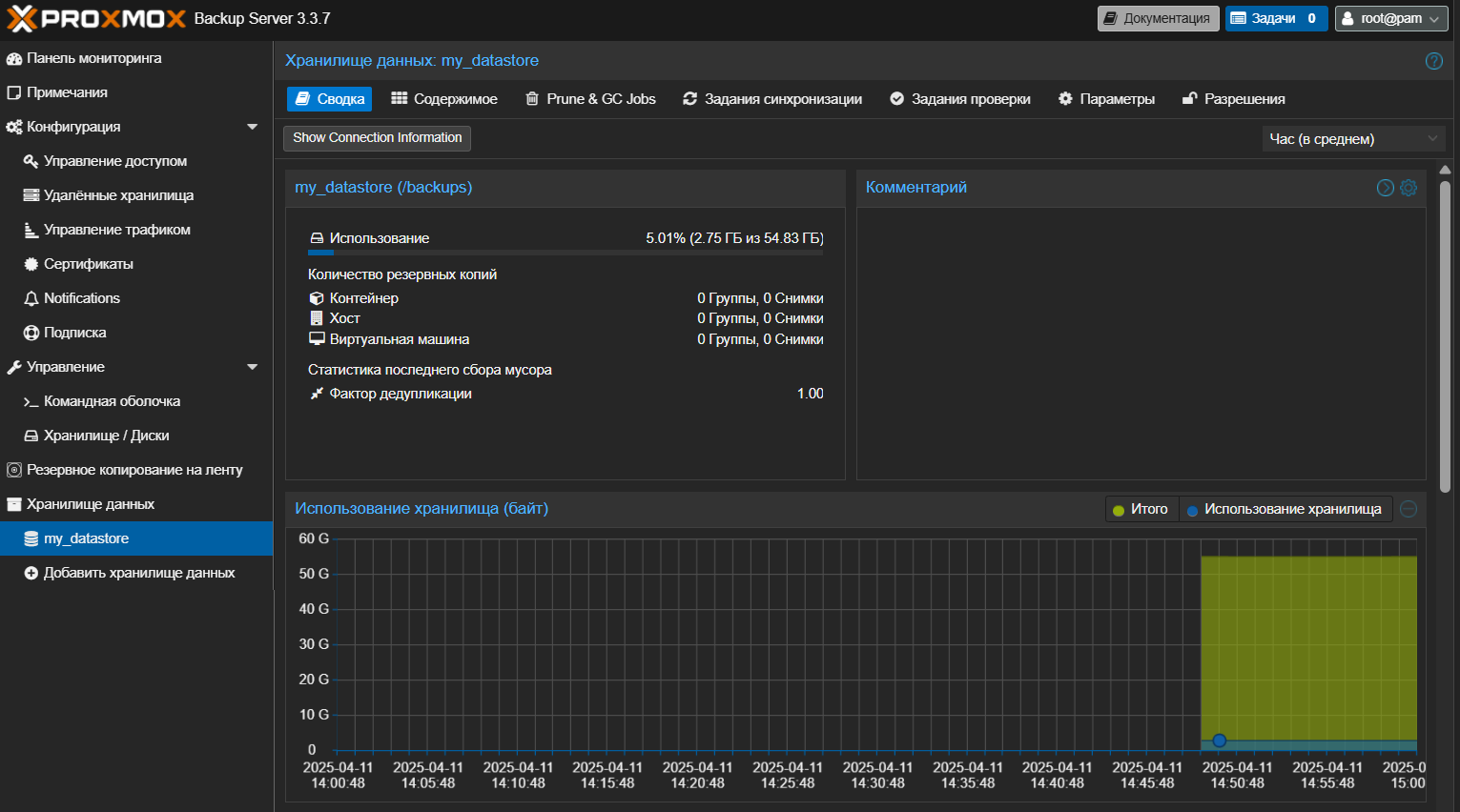Click the server icon for Удалённые хранилища
This screenshot has width=1460, height=812.
point(31,195)
